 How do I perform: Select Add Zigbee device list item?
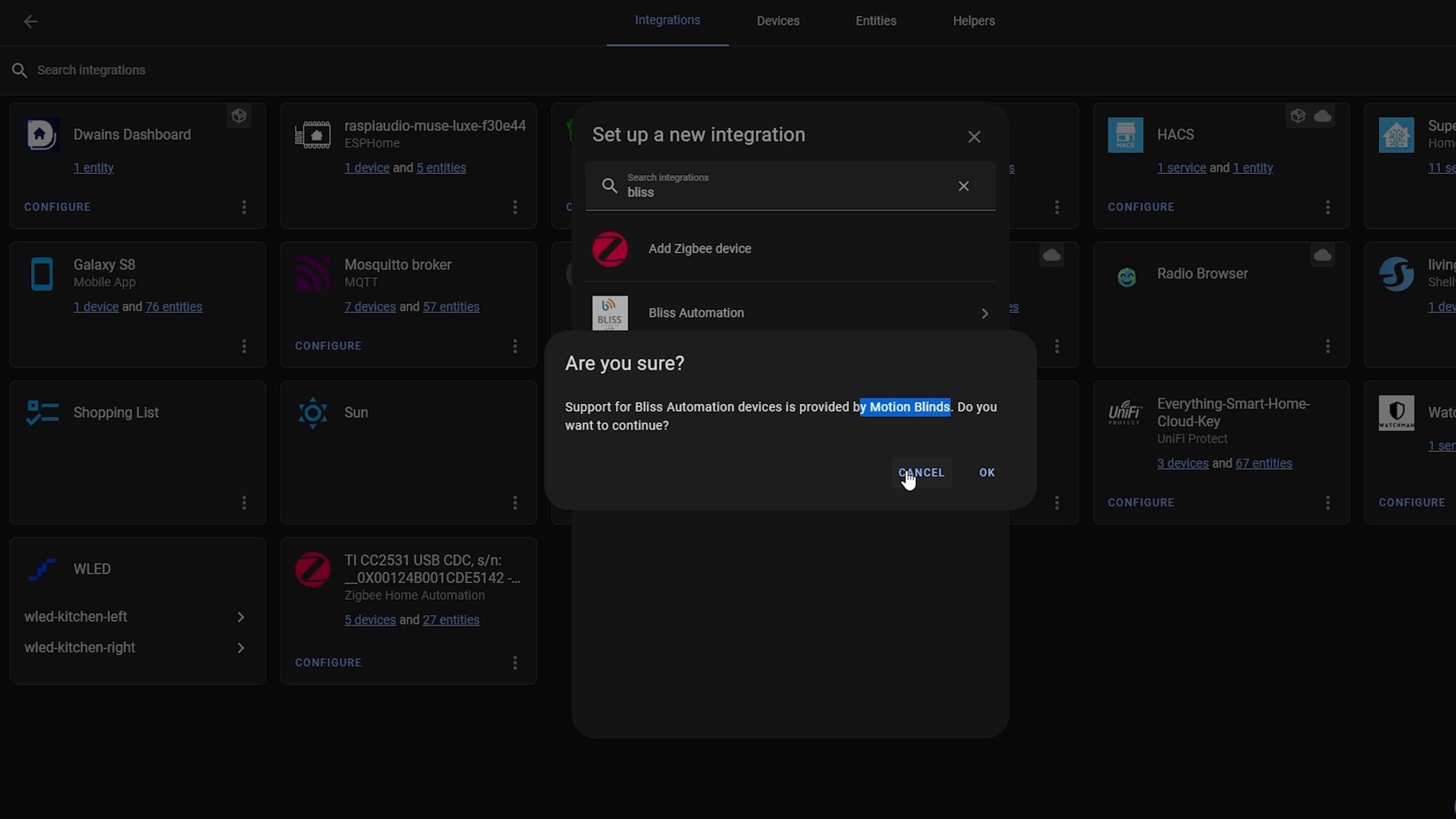tap(790, 249)
